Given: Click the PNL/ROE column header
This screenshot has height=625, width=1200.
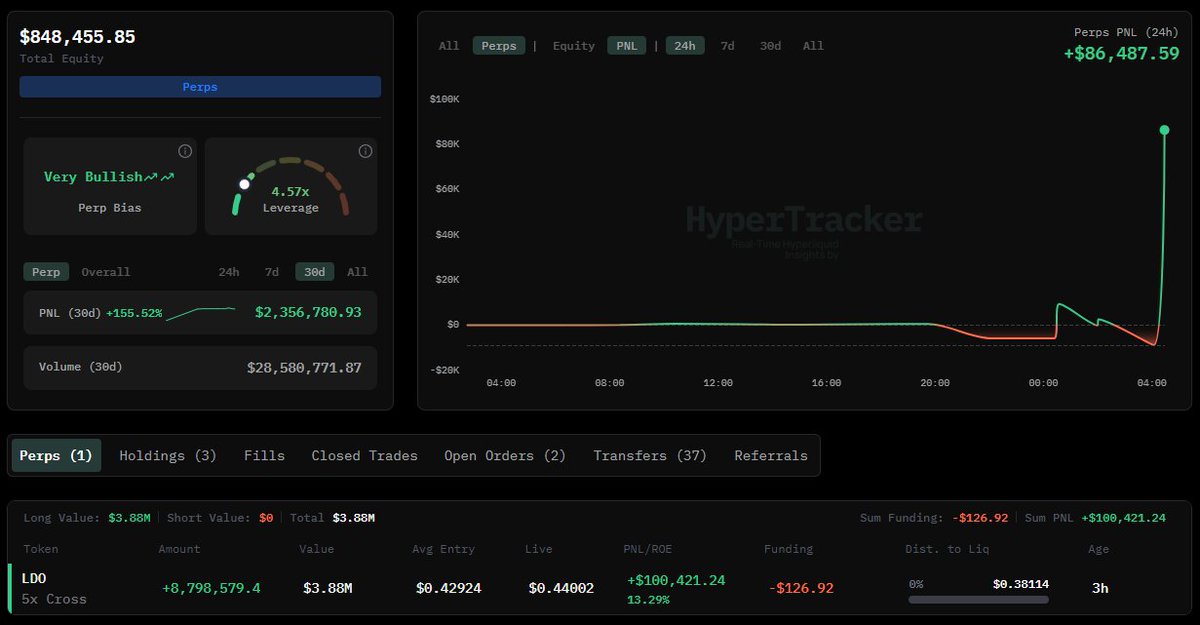Looking at the screenshot, I should 650,549.
